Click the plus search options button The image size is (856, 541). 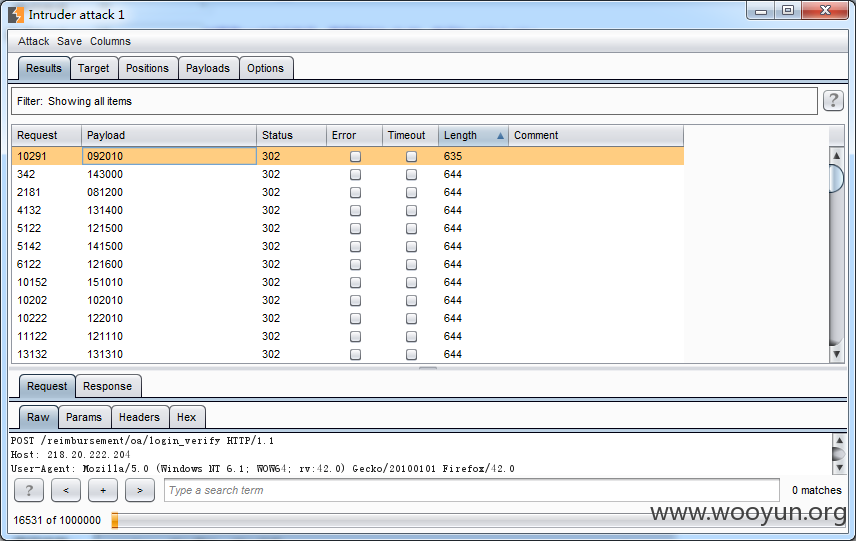click(x=103, y=490)
